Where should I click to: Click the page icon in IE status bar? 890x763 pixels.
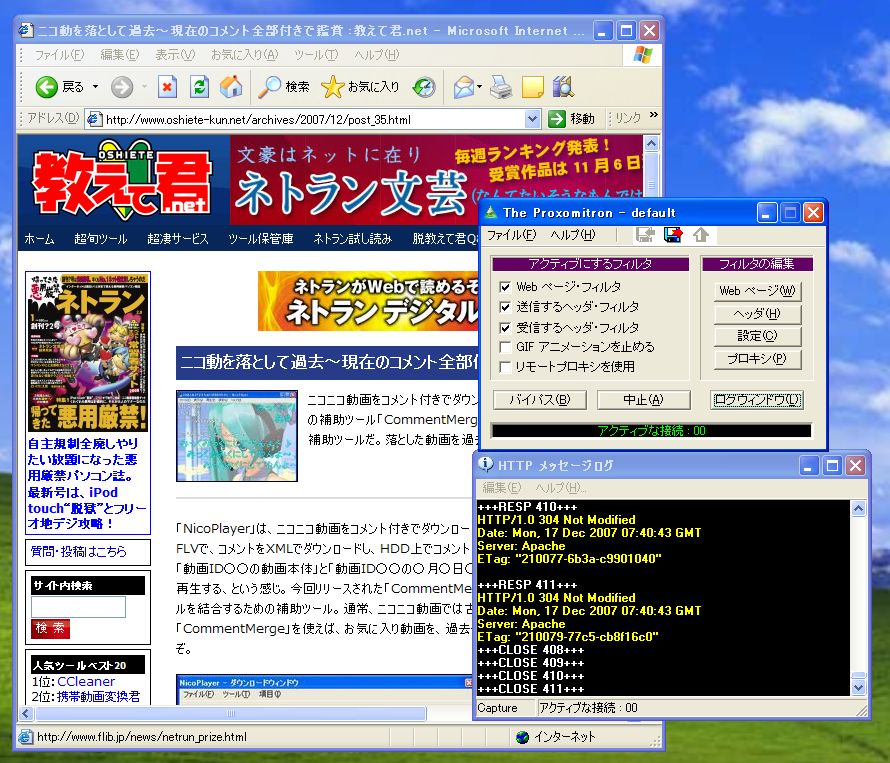coord(26,737)
